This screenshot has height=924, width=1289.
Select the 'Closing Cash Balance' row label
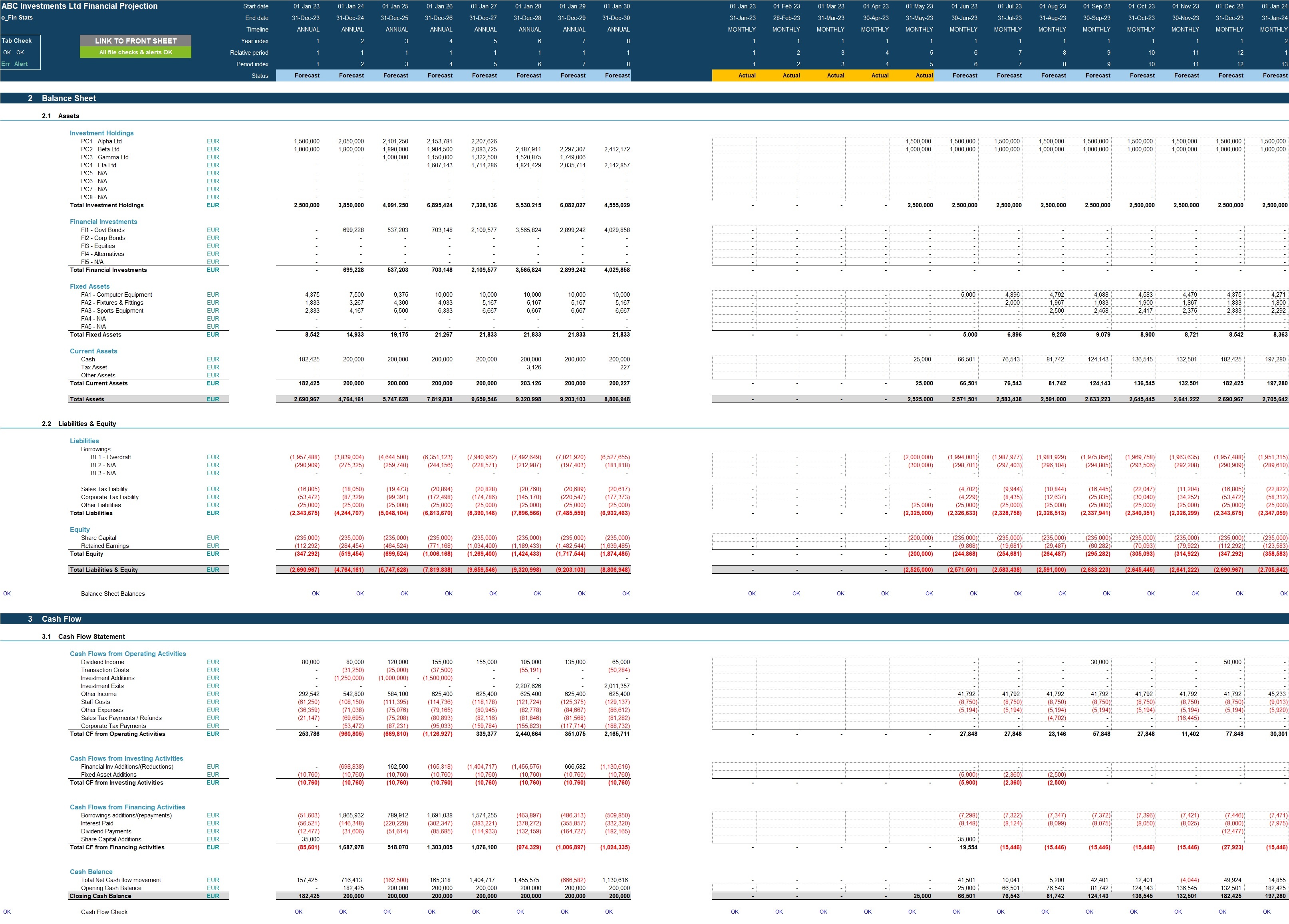tap(100, 896)
